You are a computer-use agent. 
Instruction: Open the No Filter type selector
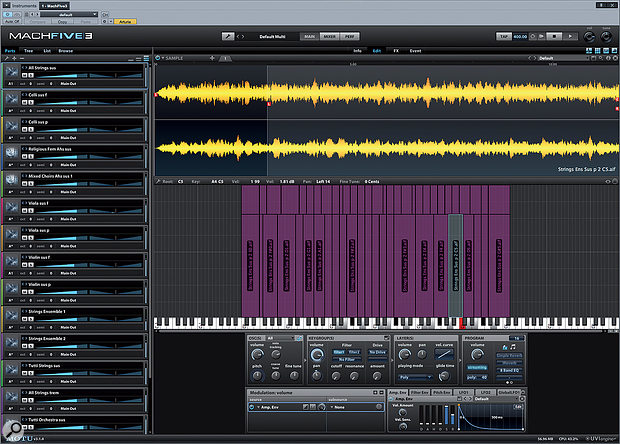tap(346, 359)
